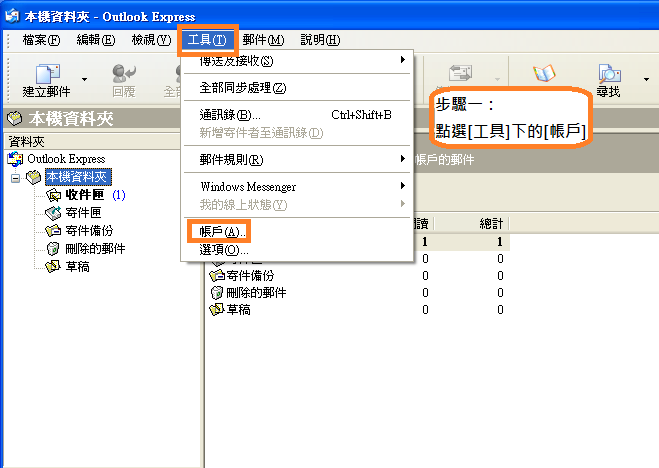
Task: Click the greyed Send/Receive toolbar icon
Action: point(460,73)
